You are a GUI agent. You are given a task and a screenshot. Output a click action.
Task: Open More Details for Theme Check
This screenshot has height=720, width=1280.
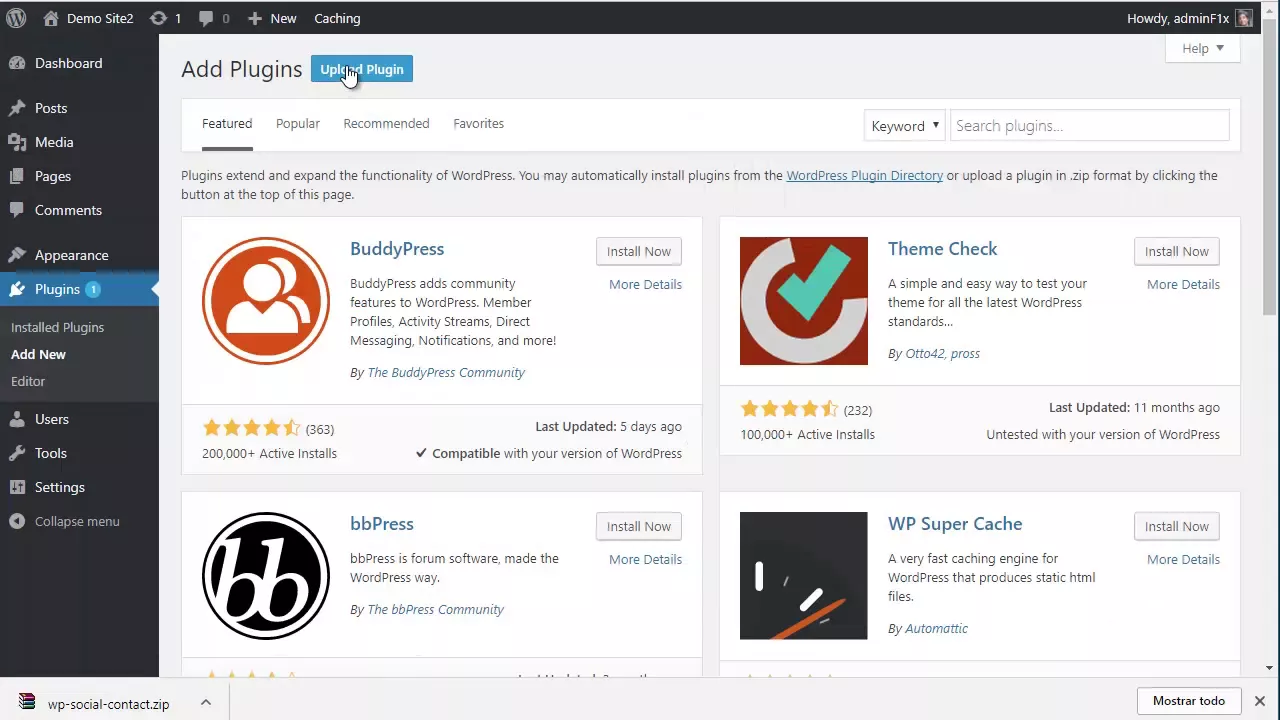pyautogui.click(x=1183, y=284)
